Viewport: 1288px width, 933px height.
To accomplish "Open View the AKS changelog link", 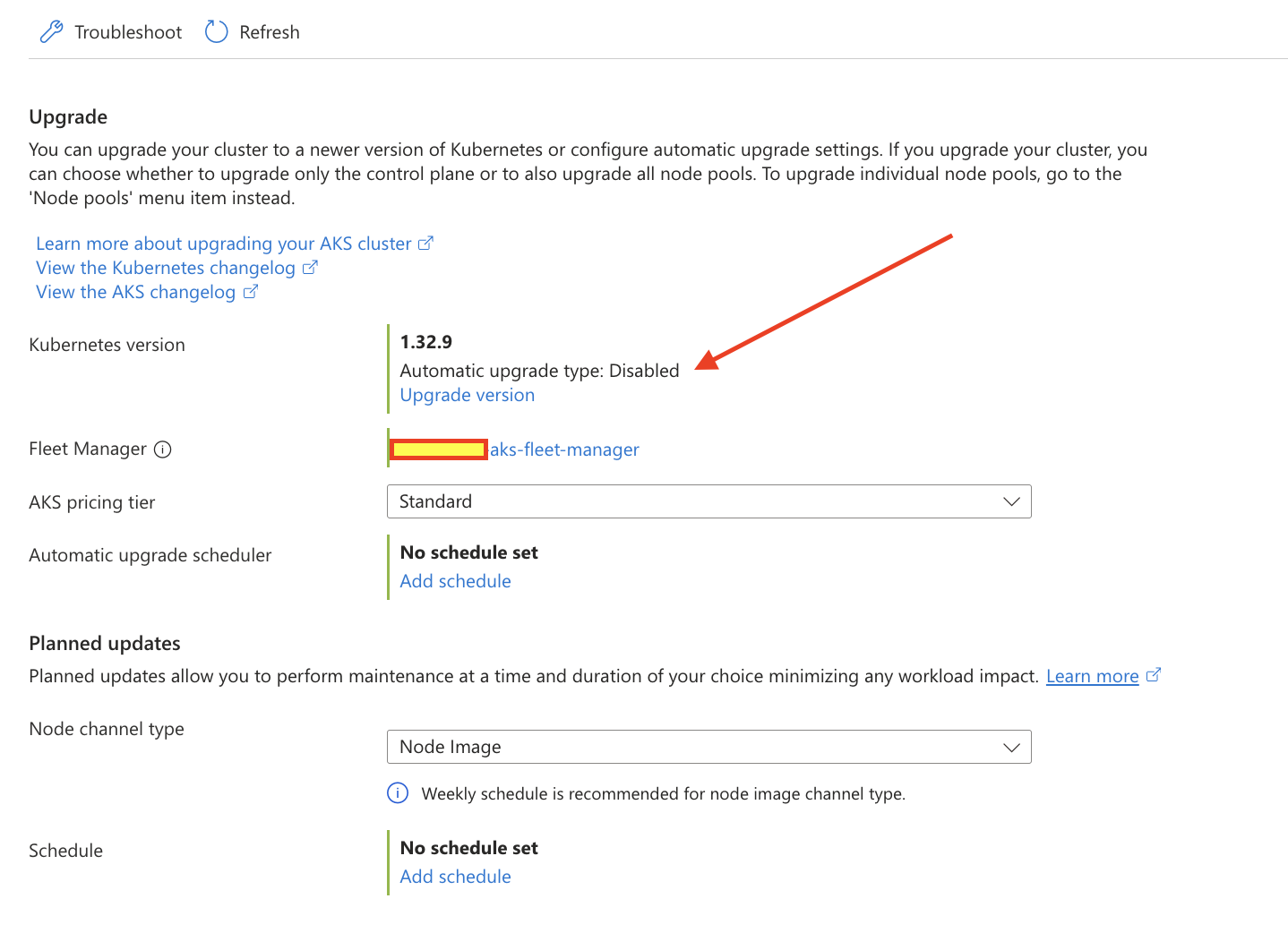I will click(x=136, y=292).
